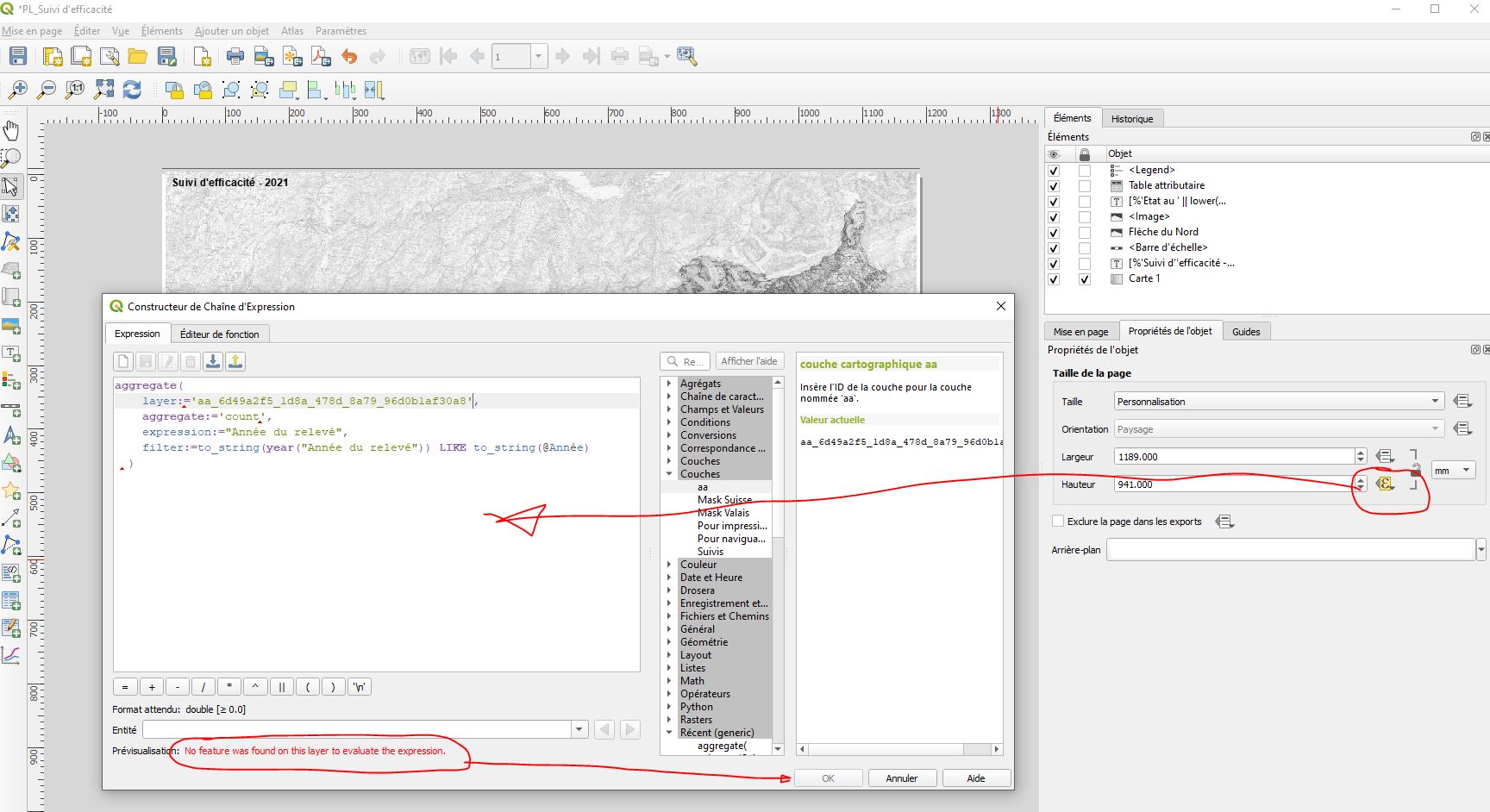Viewport: 1490px width, 812px height.
Task: Click the Group items icon
Action: click(231, 90)
